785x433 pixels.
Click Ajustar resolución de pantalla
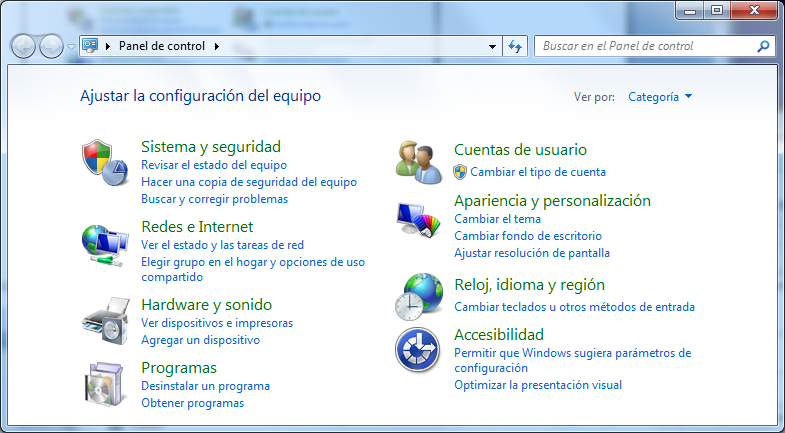tap(532, 253)
